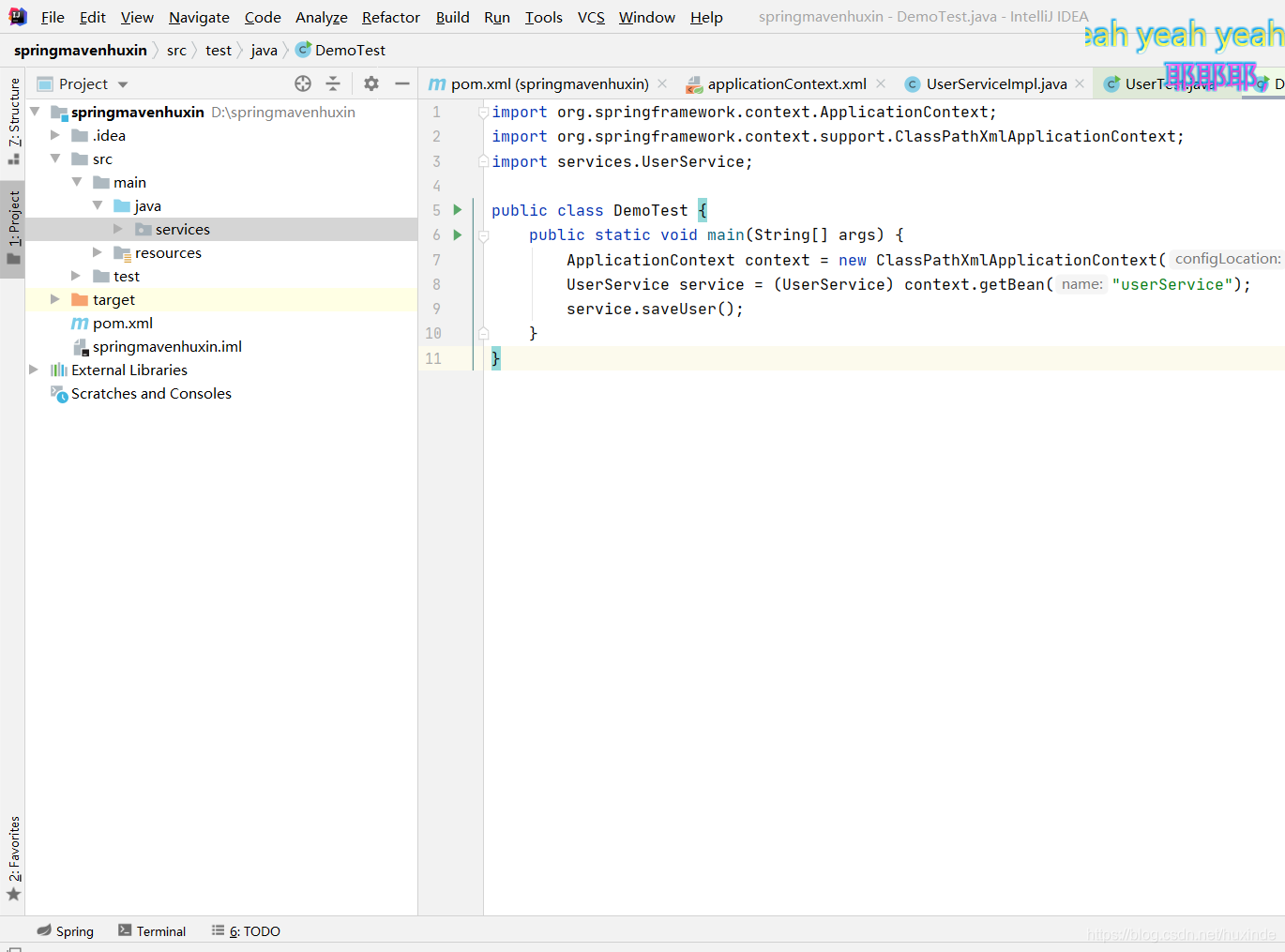Collapse the java folder arrow

(98, 205)
